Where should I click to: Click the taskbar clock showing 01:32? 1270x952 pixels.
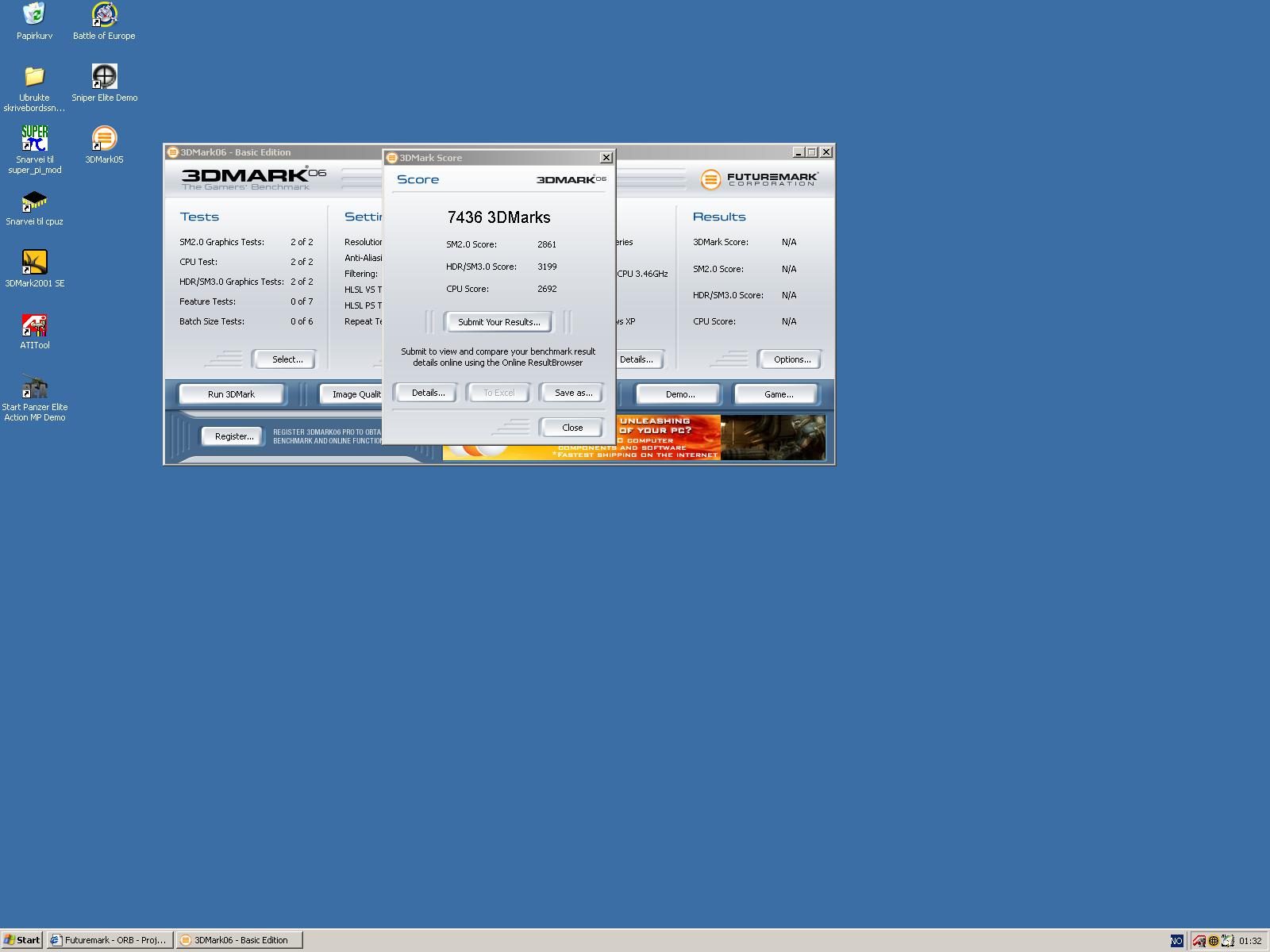[x=1250, y=941]
